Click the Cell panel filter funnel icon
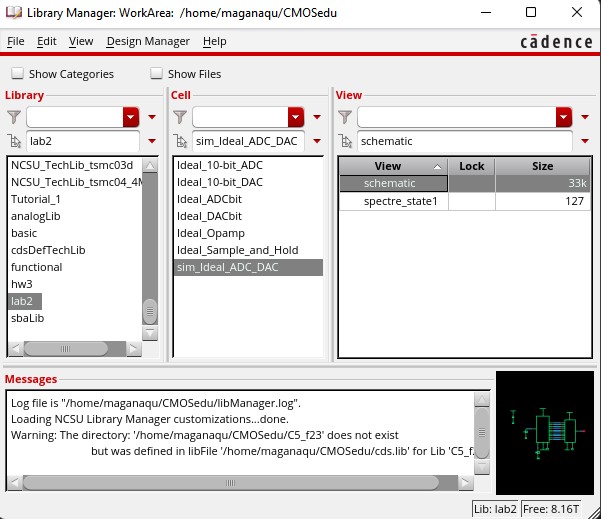601x519 pixels. click(x=179, y=117)
